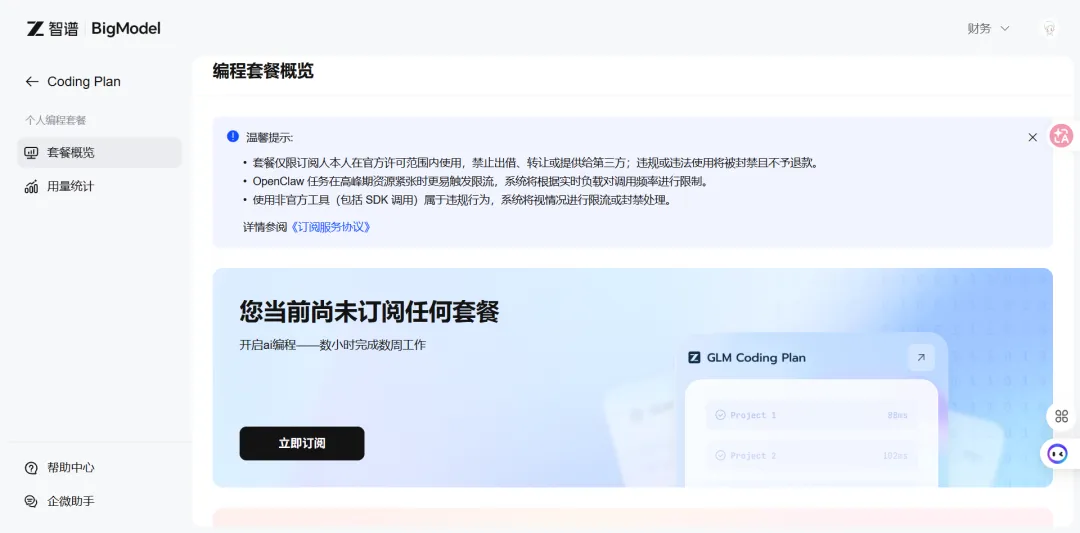Expand the 财务 dropdown menu
1080x533 pixels.
point(988,28)
